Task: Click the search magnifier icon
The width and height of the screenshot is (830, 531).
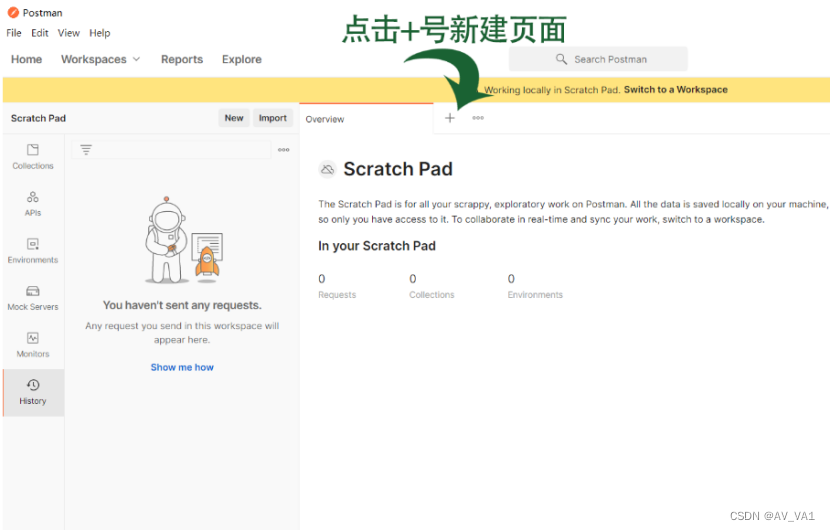Action: pos(561,59)
